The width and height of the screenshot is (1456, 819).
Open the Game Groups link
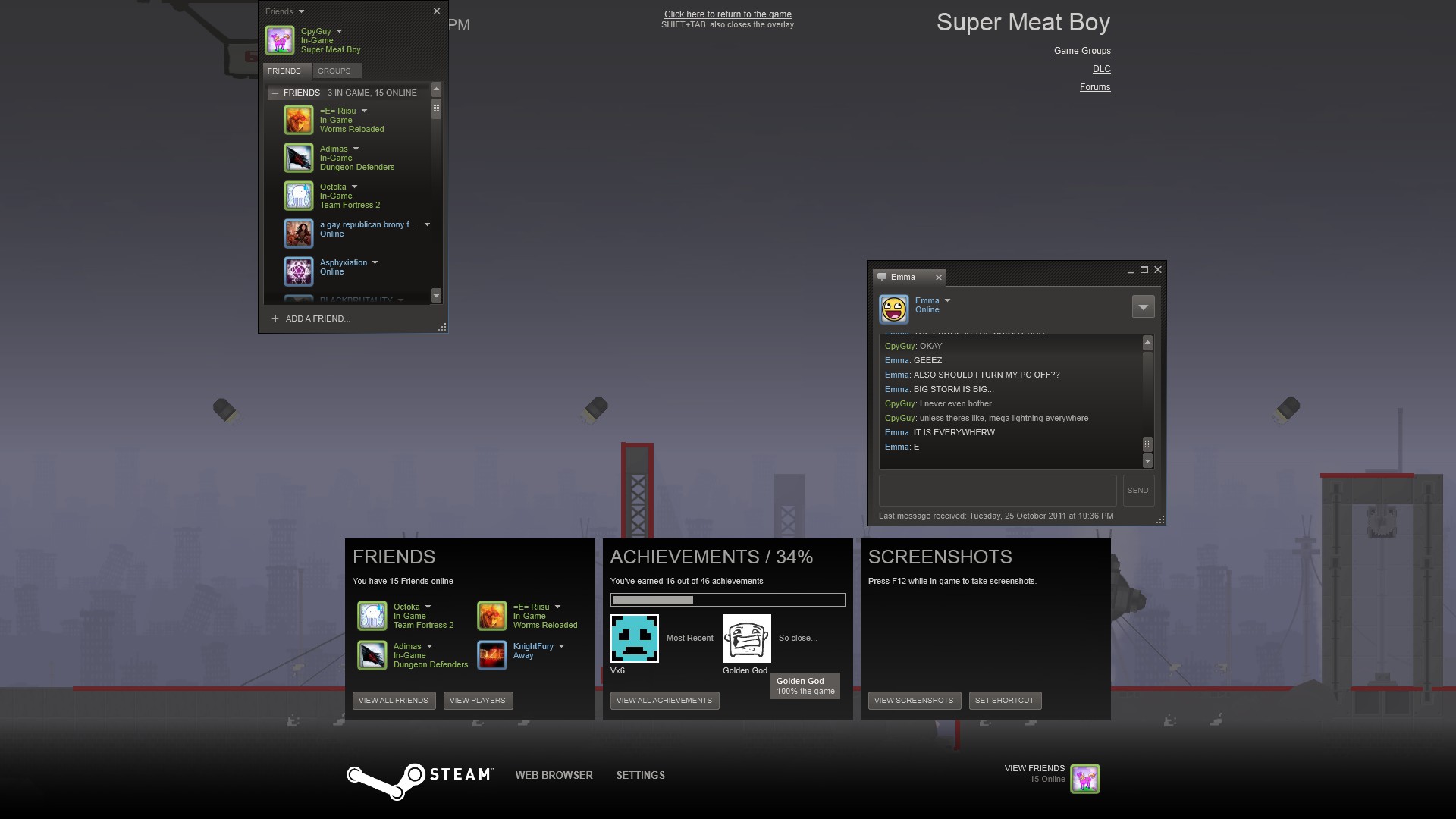pyautogui.click(x=1081, y=51)
